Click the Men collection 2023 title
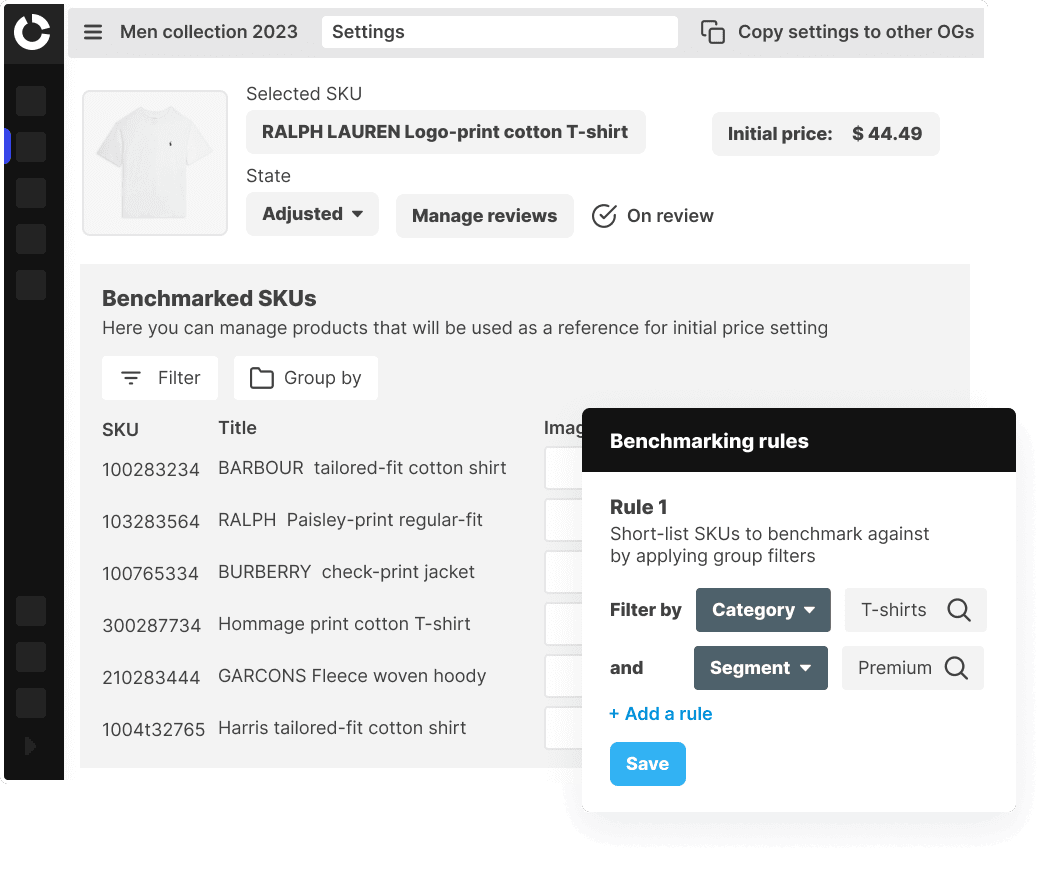 click(208, 31)
